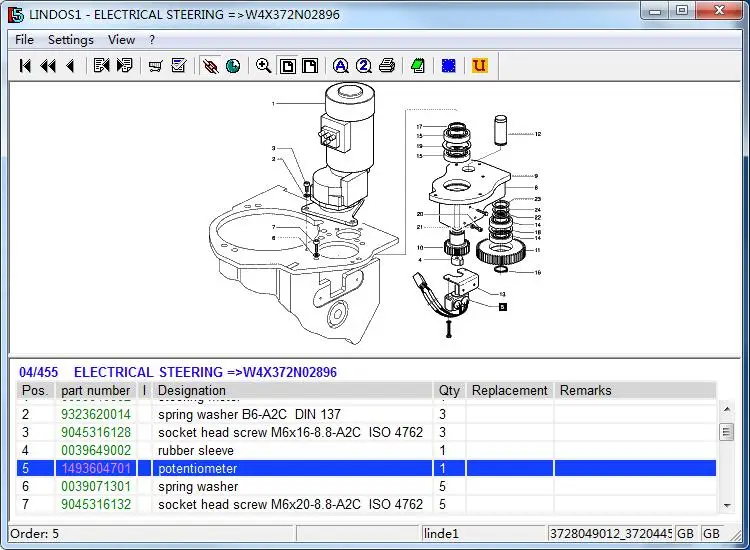Open the Settings menu
750x550 pixels.
click(71, 40)
